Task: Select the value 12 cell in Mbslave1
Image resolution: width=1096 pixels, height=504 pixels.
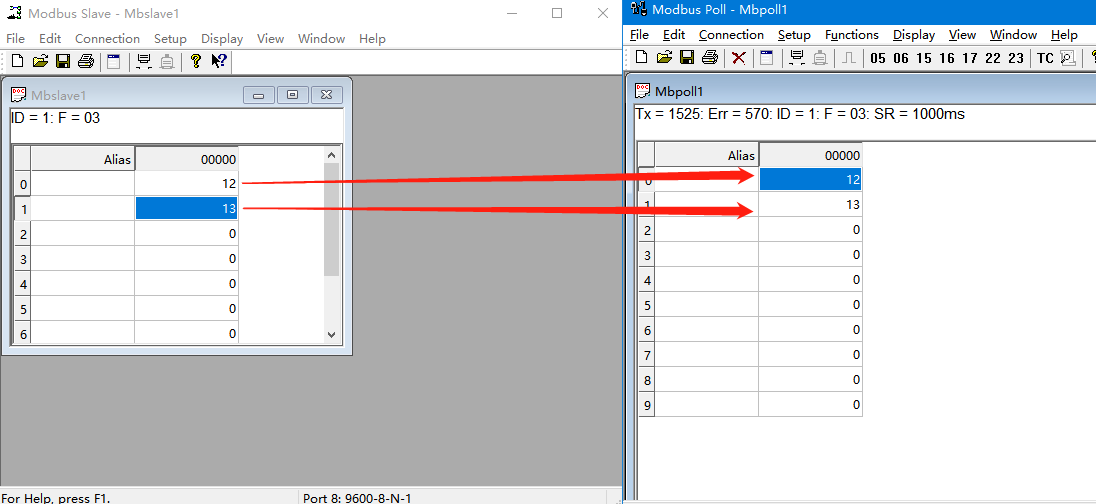Action: click(186, 184)
